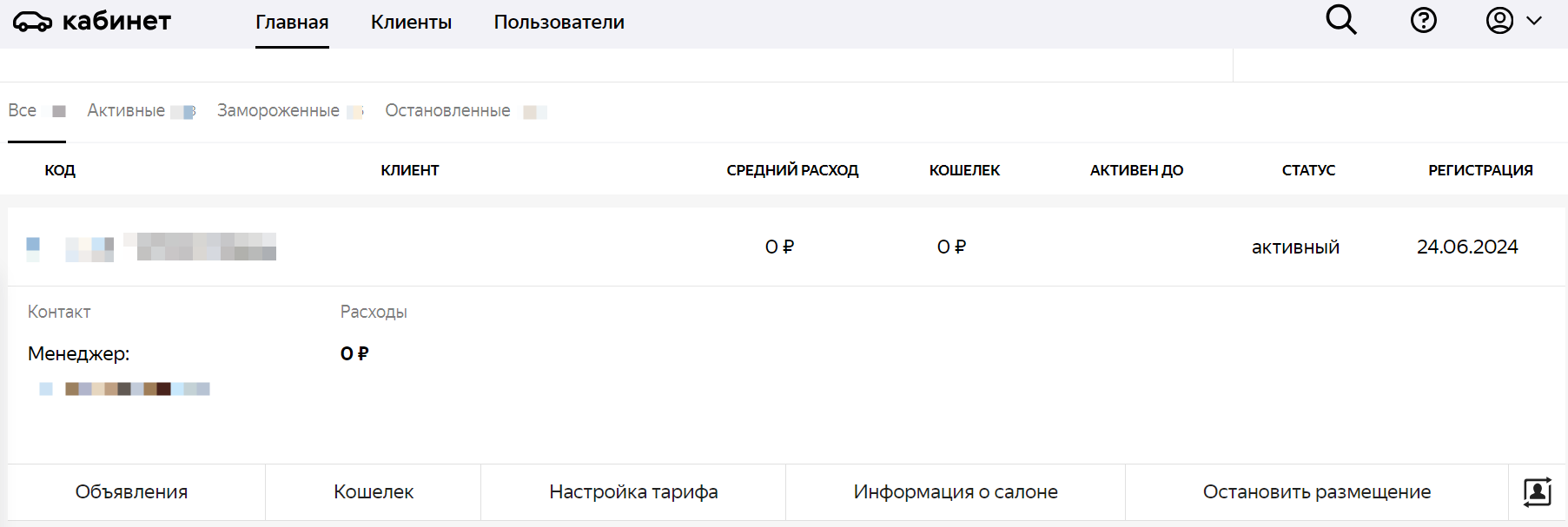The image size is (1568, 527).
Task: Click the car logo icon
Action: [x=32, y=22]
